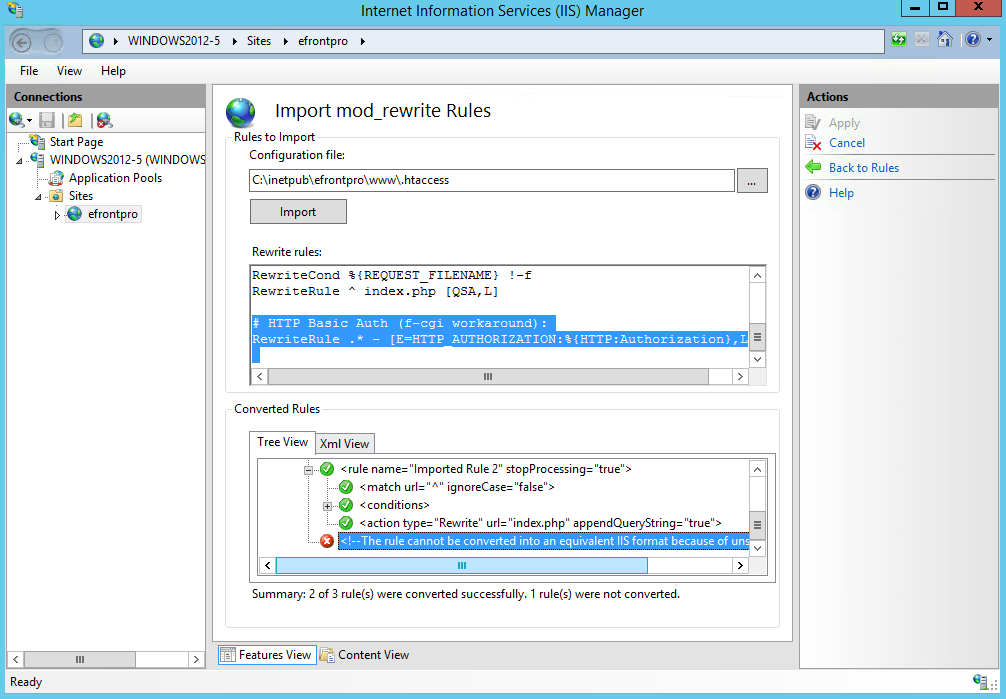Viewport: 1006px width, 699px height.
Task: Click the IIS Manager icon in the title bar
Action: pyautogui.click(x=15, y=10)
